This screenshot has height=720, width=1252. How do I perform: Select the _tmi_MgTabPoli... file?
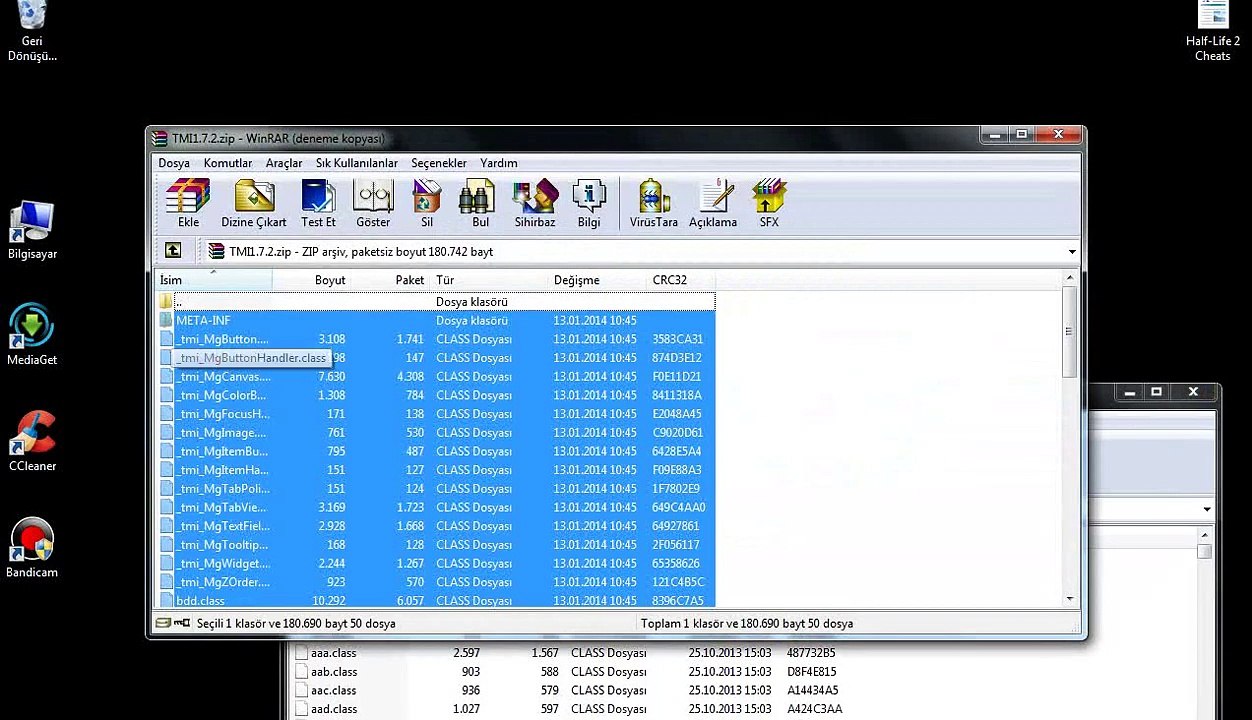436,489
